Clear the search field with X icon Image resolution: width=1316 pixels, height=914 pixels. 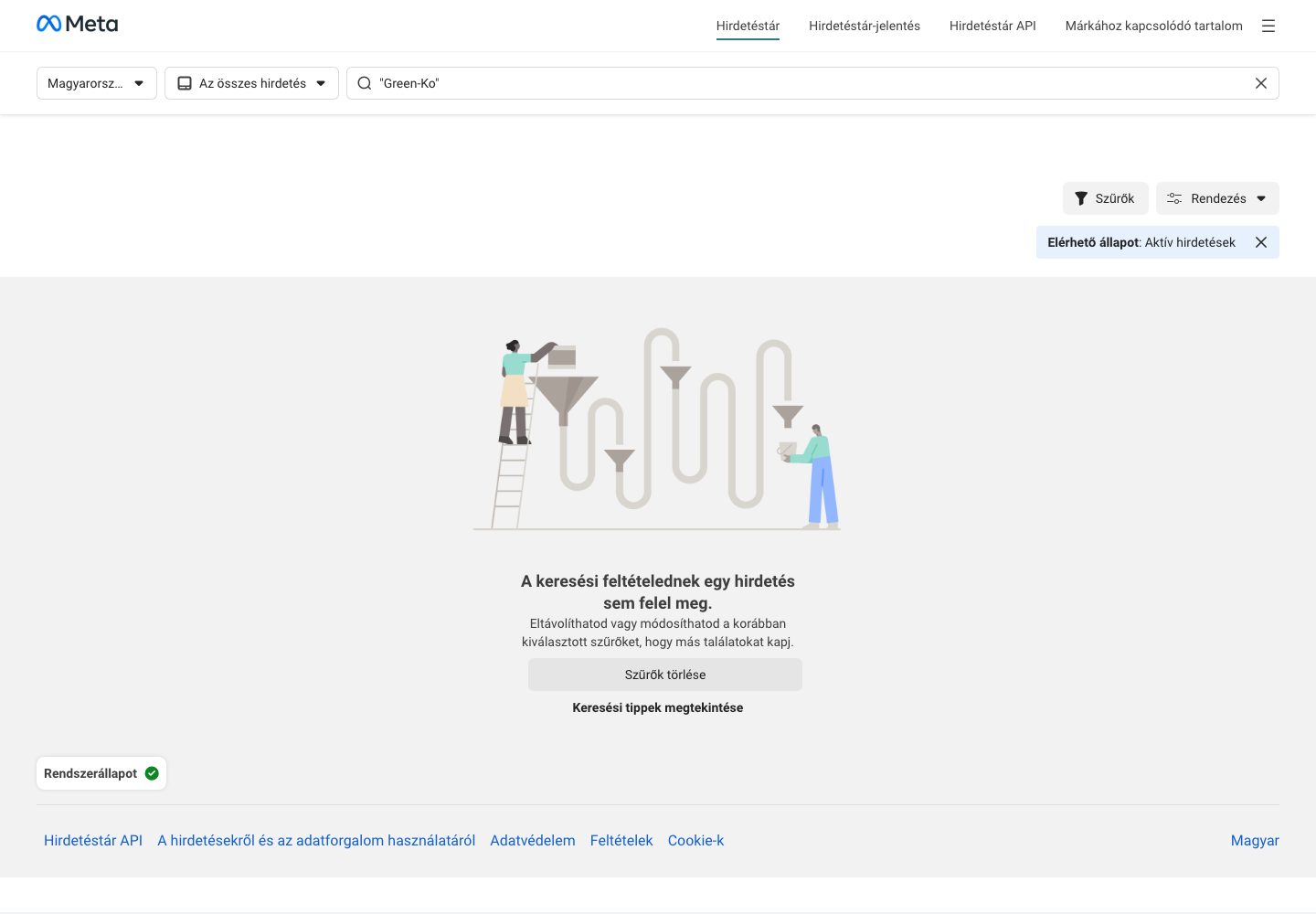pyautogui.click(x=1261, y=83)
